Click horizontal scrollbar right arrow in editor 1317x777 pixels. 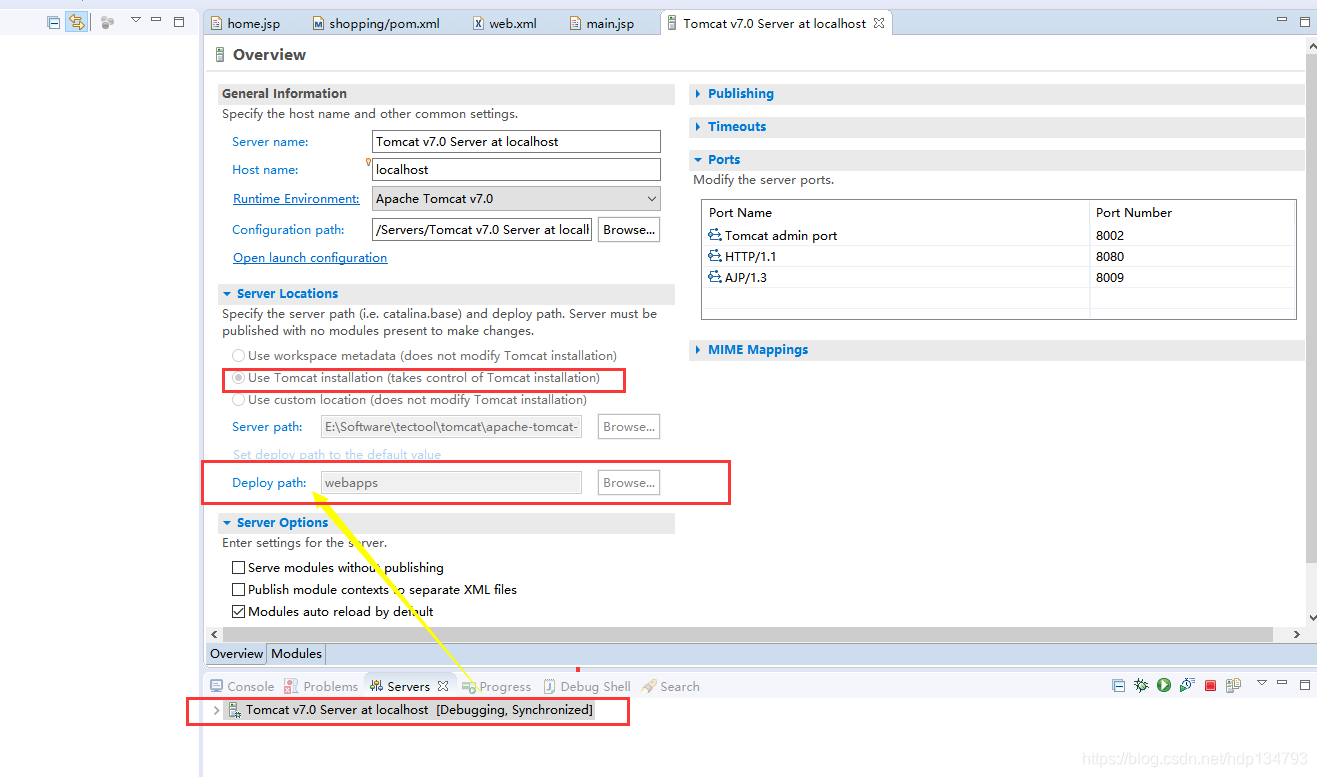1297,635
